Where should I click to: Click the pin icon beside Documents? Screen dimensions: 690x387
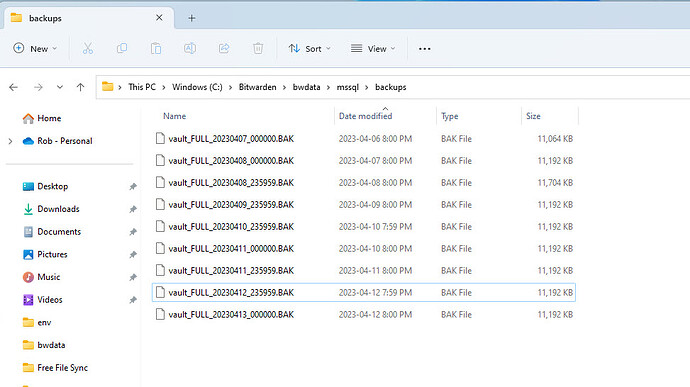[133, 232]
